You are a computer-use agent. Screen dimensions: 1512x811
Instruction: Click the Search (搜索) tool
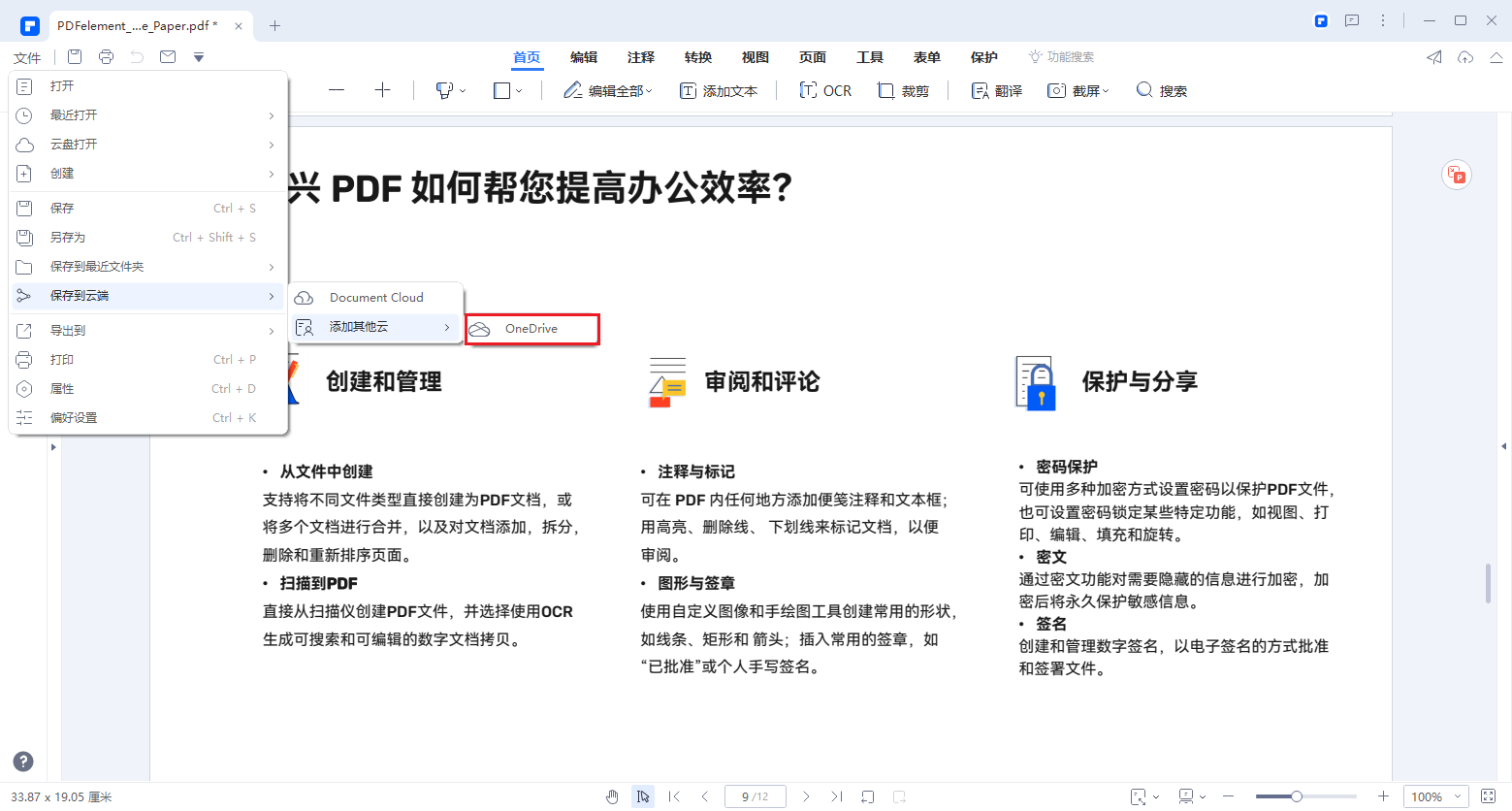tap(1161, 90)
